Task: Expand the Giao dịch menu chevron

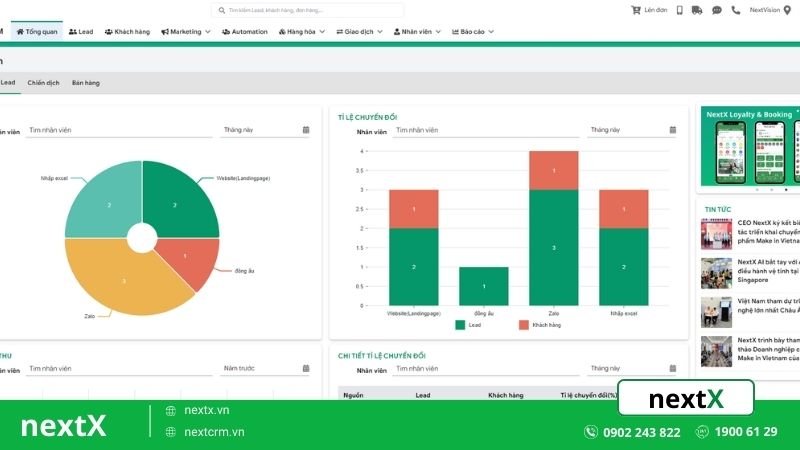Action: 380,32
